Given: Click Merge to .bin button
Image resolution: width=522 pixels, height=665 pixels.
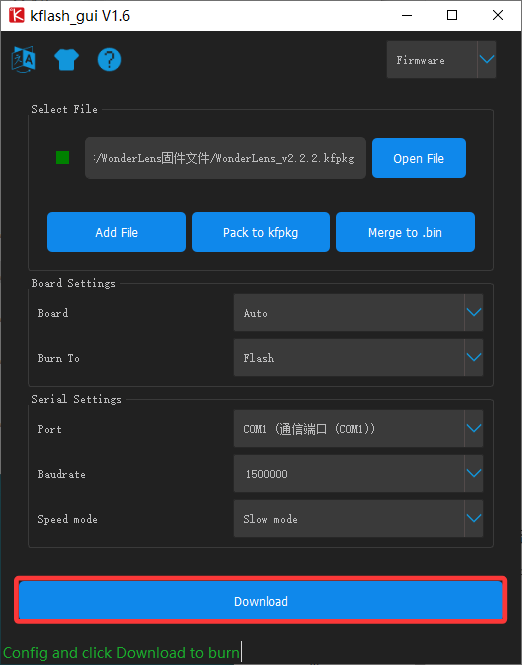Looking at the screenshot, I should tap(405, 232).
